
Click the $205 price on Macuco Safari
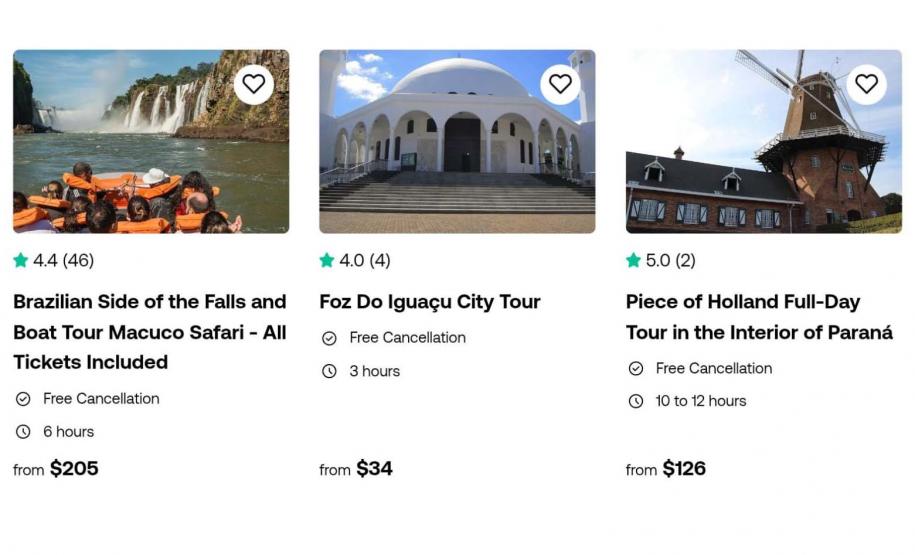pyautogui.click(x=74, y=469)
